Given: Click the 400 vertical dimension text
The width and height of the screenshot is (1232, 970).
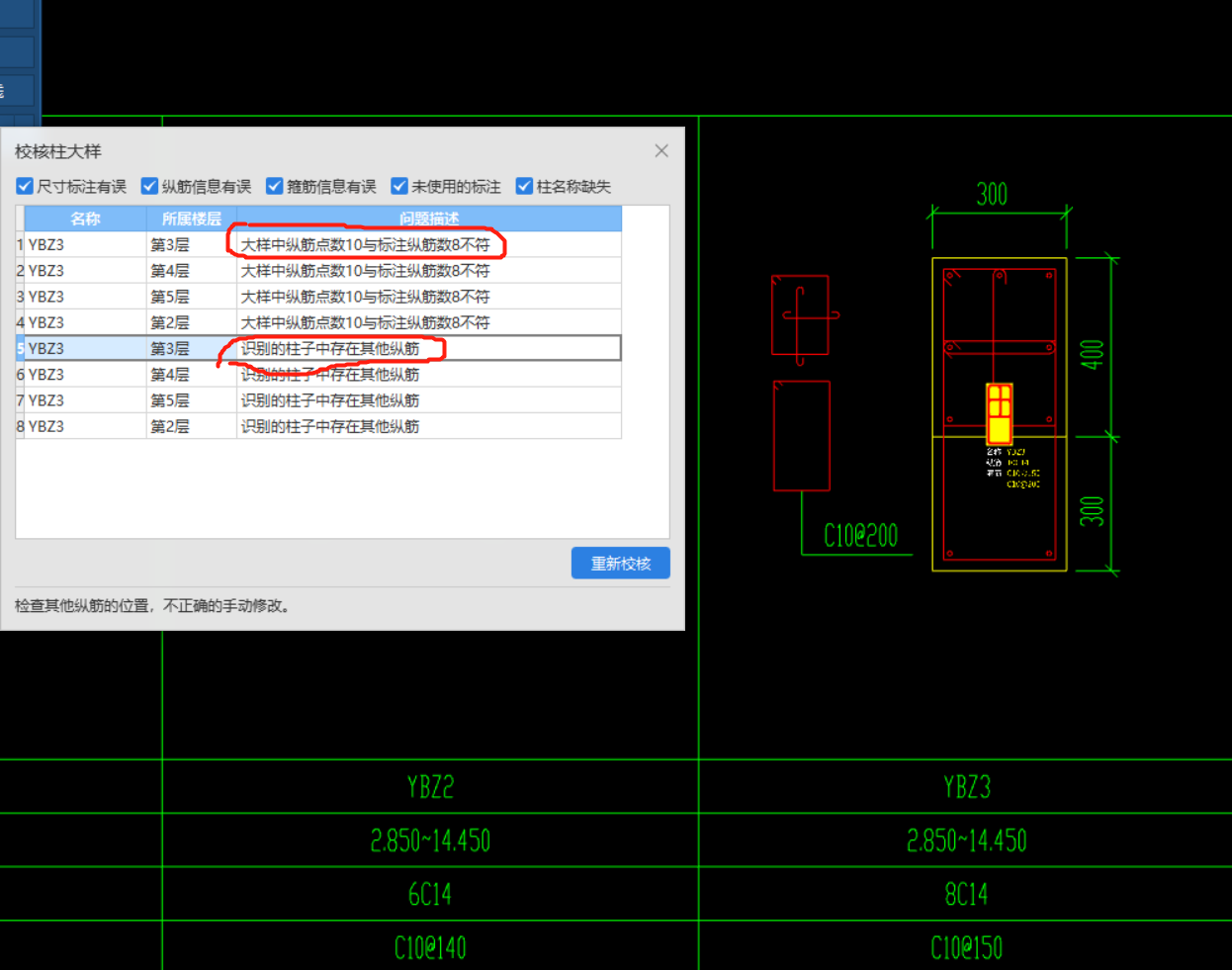Looking at the screenshot, I should pyautogui.click(x=1092, y=354).
